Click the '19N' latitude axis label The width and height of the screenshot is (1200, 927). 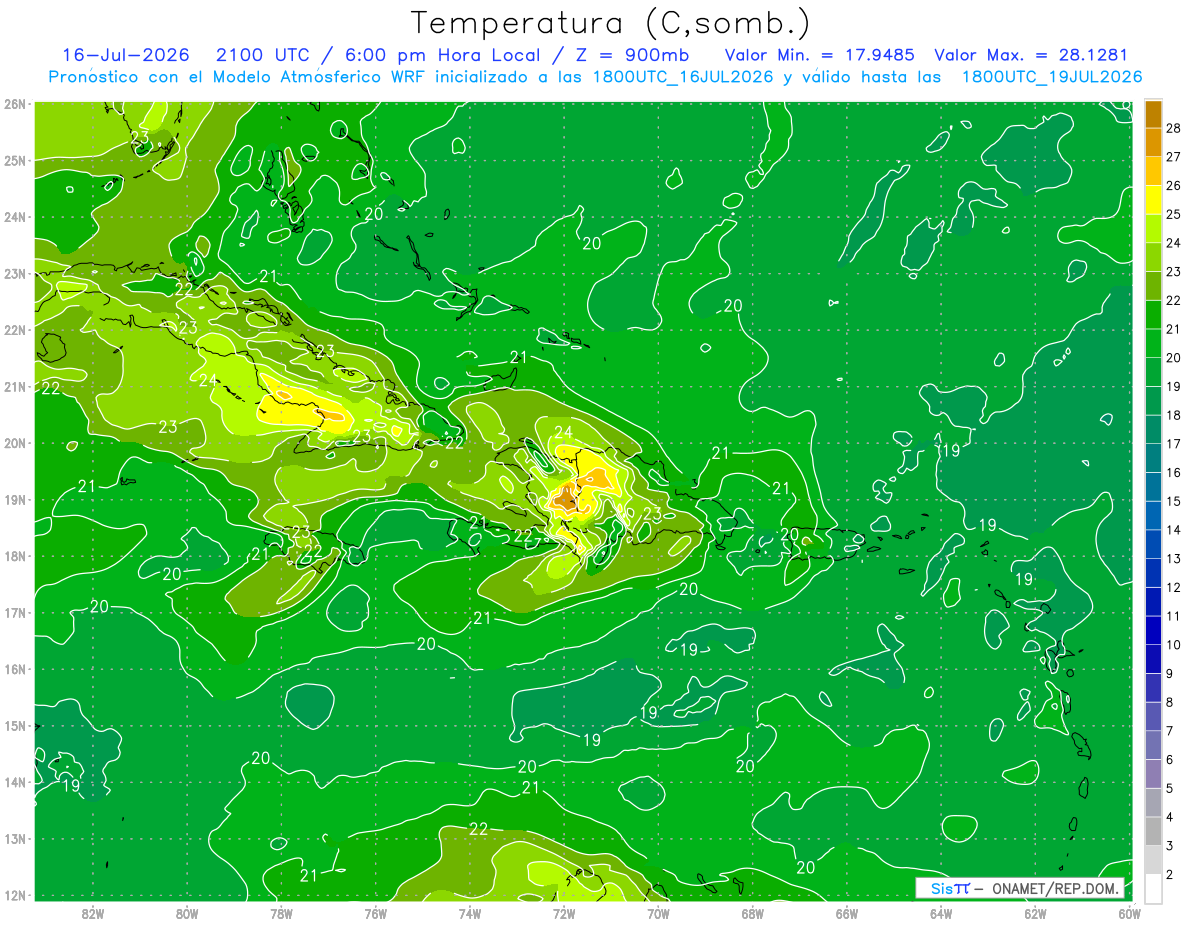14,499
